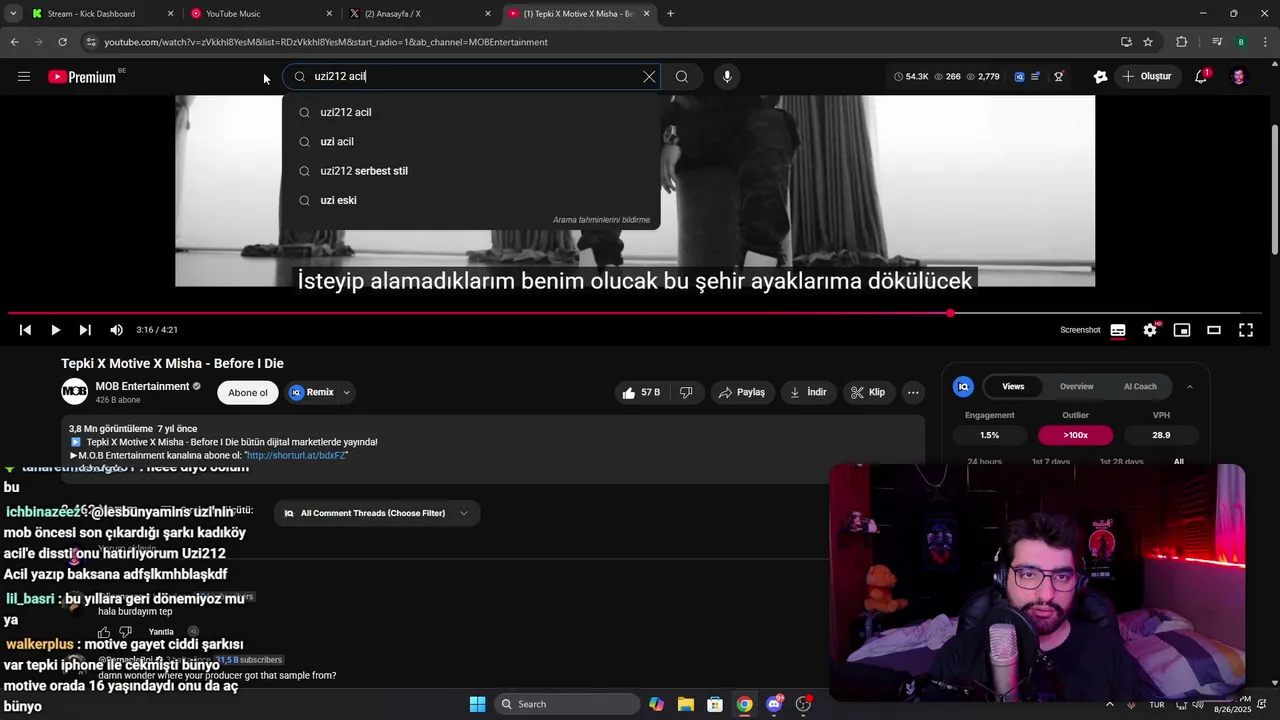Seek using the red progress bar handle
The width and height of the screenshot is (1280, 720).
950,313
